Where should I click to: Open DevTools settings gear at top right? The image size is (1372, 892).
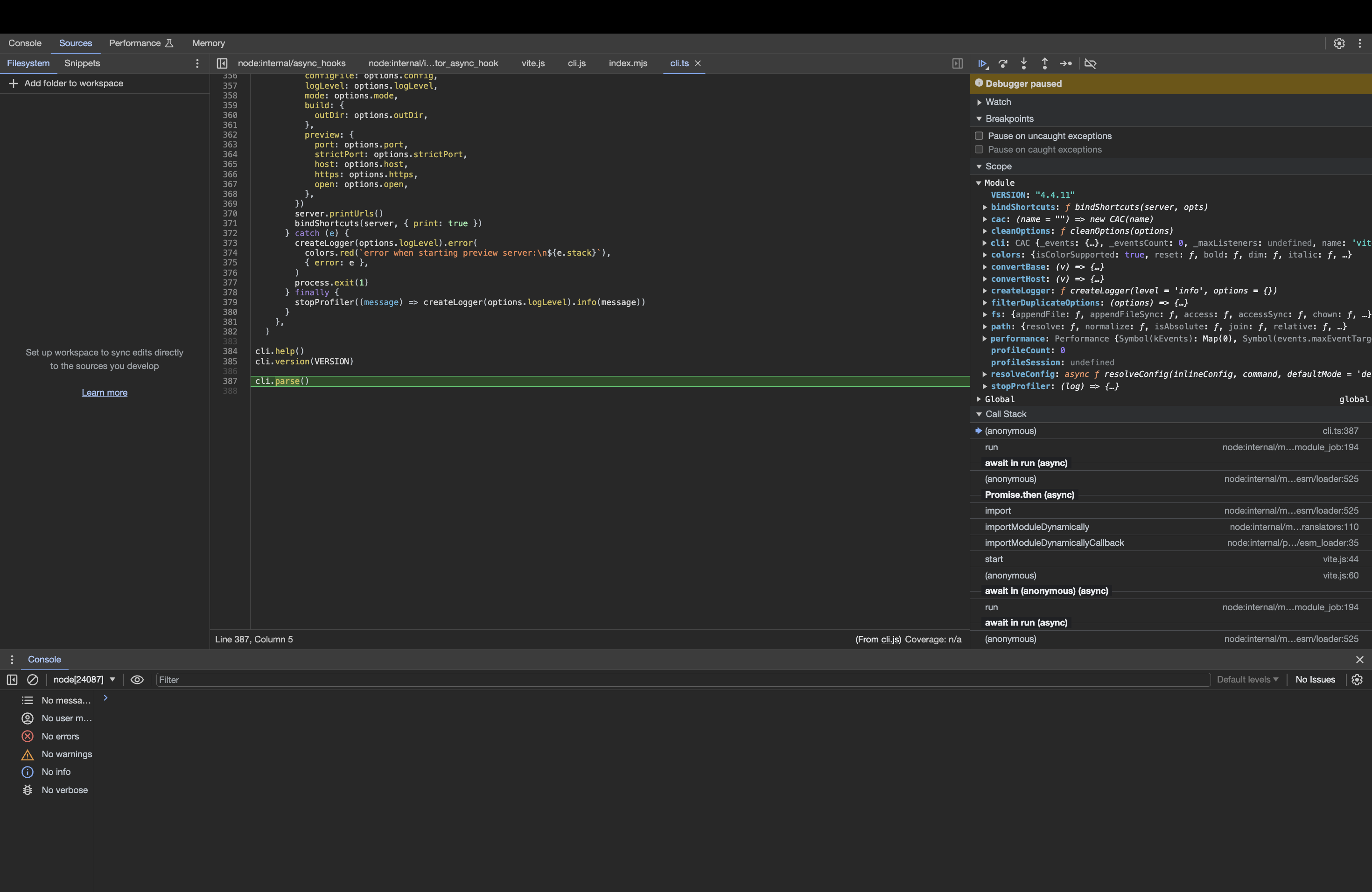pos(1339,43)
